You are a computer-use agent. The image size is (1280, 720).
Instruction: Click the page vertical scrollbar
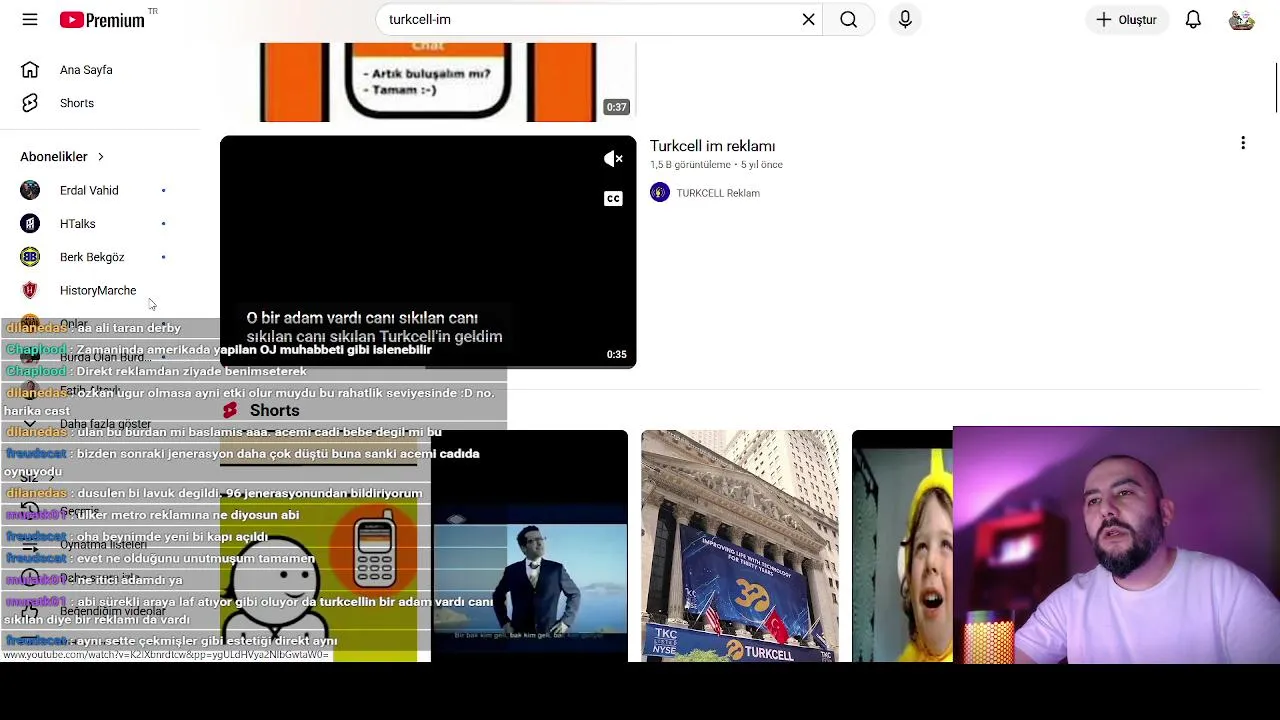[1276, 89]
